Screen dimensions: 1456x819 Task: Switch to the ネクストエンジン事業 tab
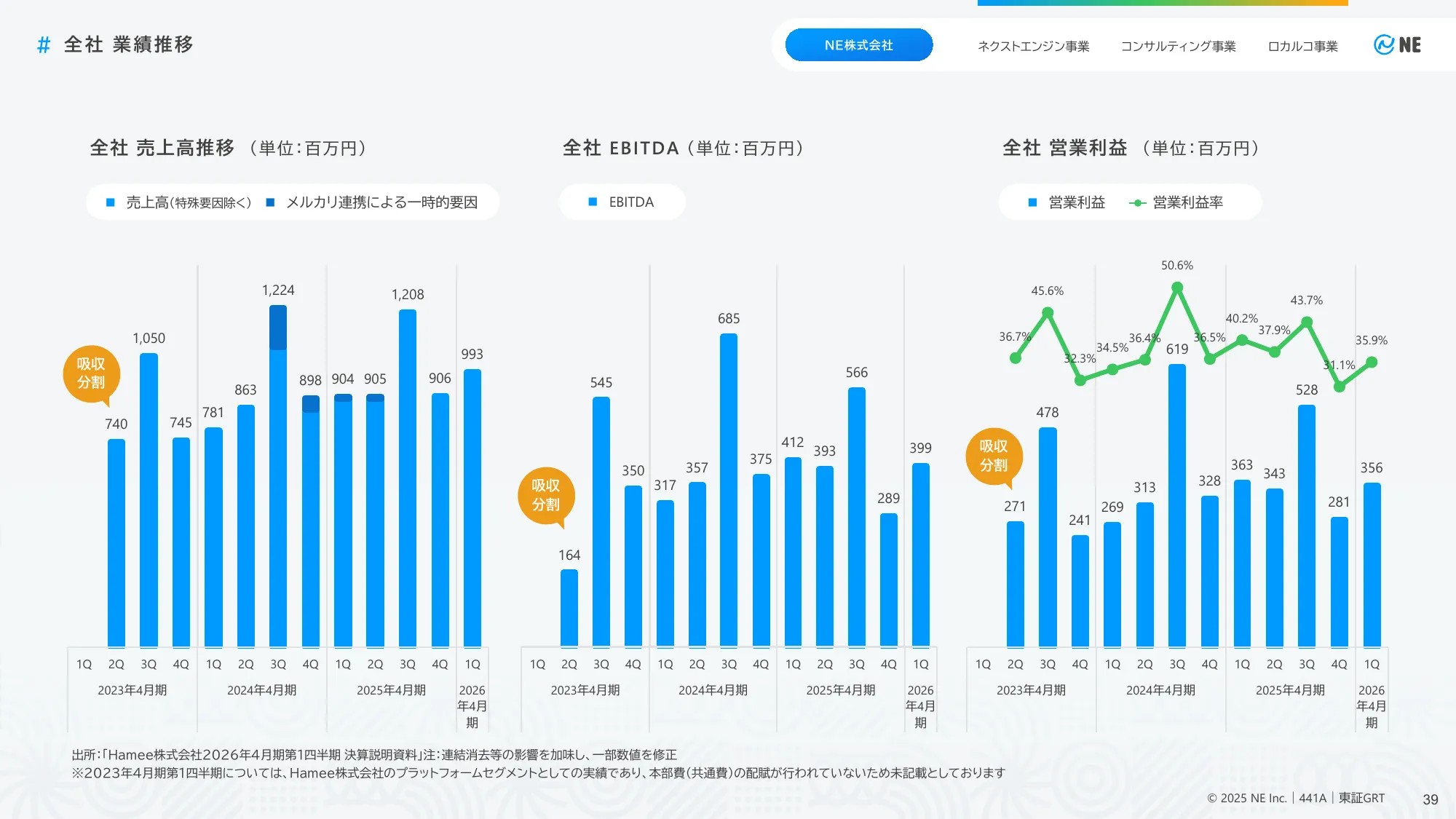tap(1034, 46)
